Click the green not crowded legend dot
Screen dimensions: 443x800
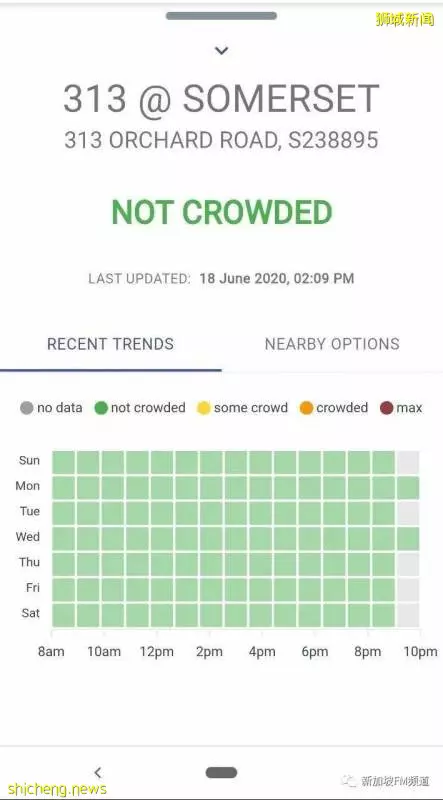coord(101,408)
